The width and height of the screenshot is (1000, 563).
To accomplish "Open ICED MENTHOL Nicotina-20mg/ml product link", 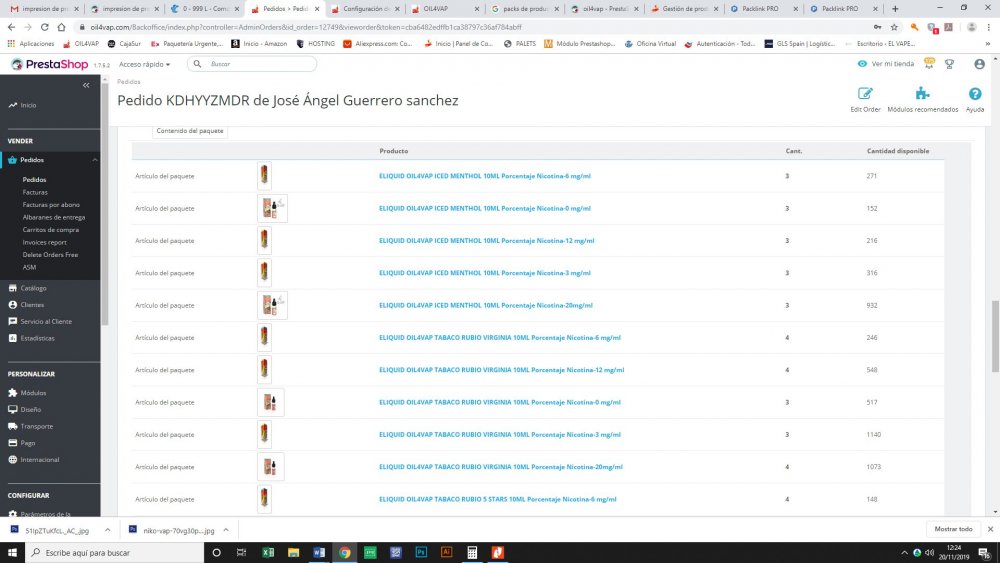I will pyautogui.click(x=486, y=305).
